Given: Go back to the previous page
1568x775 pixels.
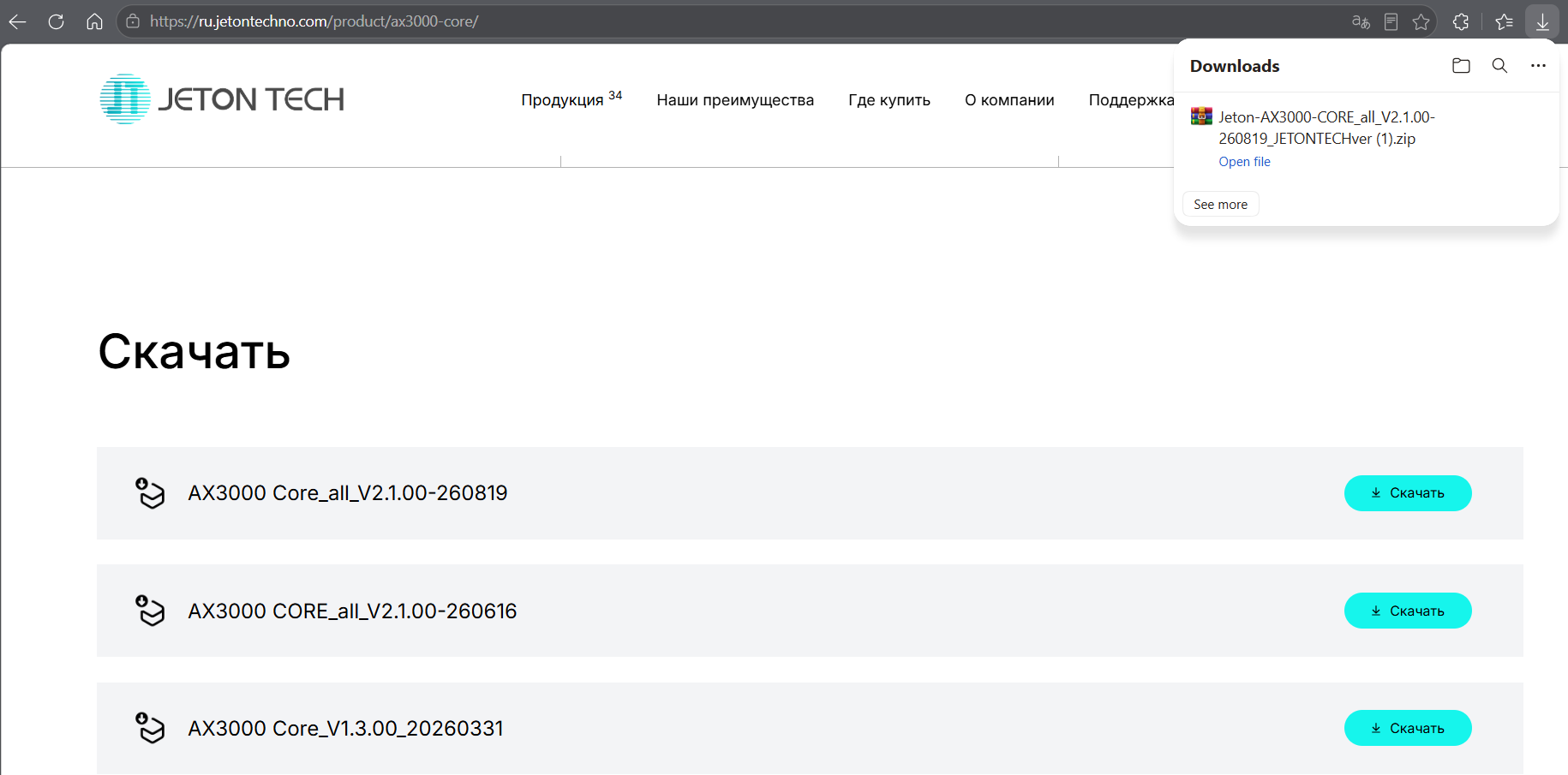Looking at the screenshot, I should [17, 21].
